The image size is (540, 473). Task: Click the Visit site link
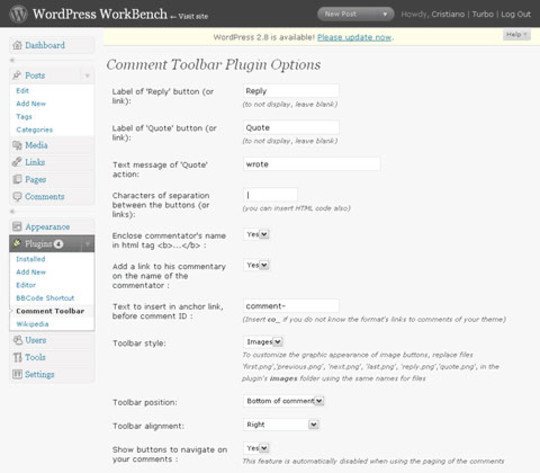pyautogui.click(x=193, y=16)
